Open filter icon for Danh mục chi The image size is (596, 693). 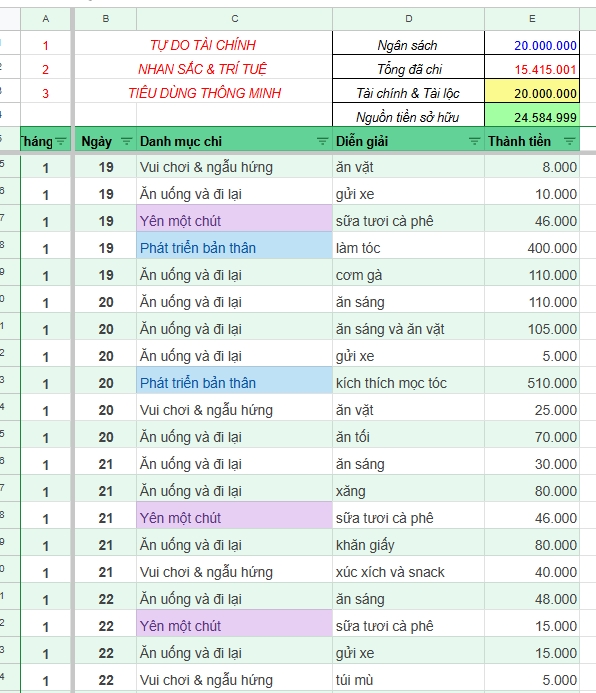tap(323, 141)
